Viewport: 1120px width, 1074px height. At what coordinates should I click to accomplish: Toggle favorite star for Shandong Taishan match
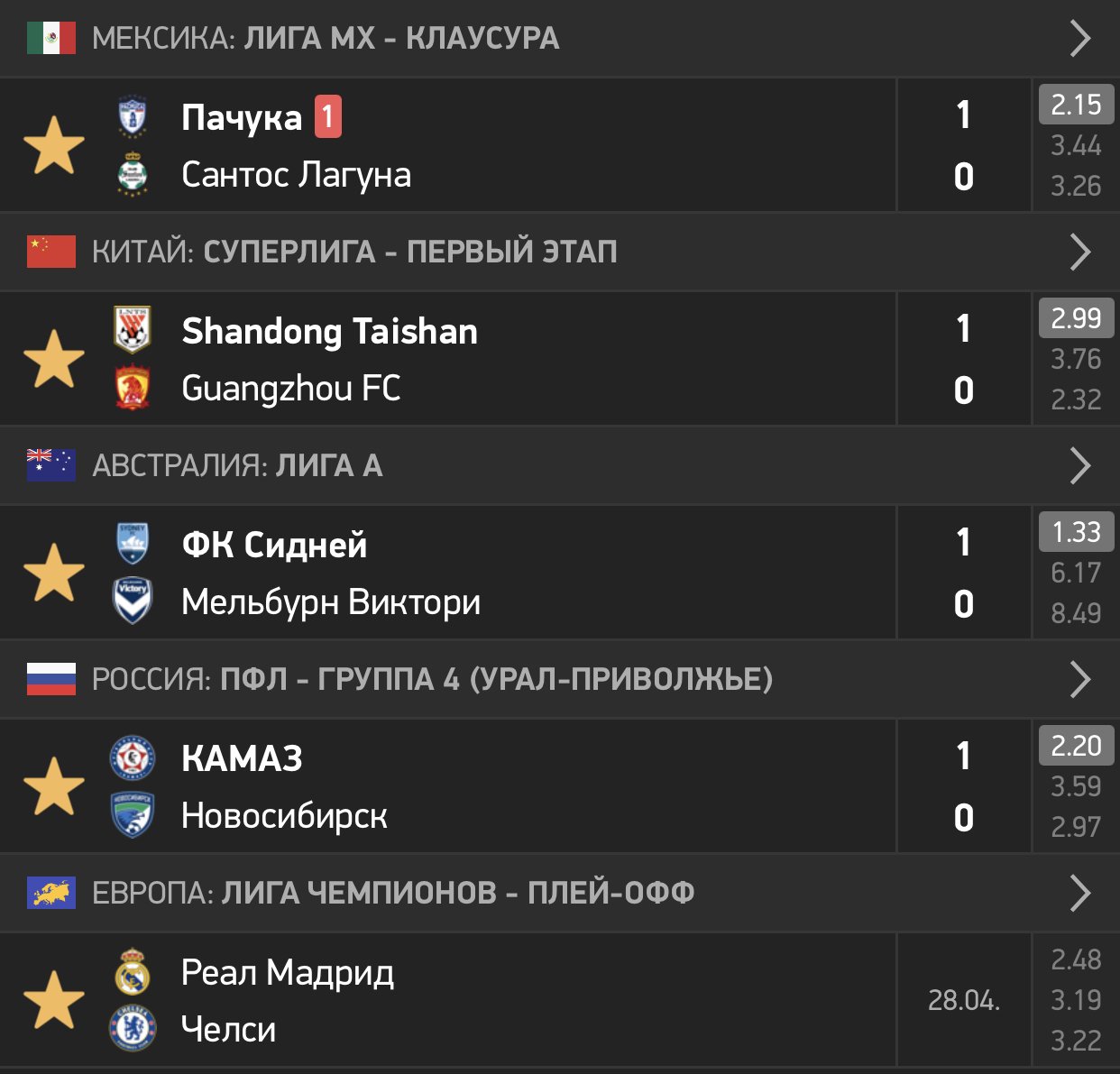(54, 358)
